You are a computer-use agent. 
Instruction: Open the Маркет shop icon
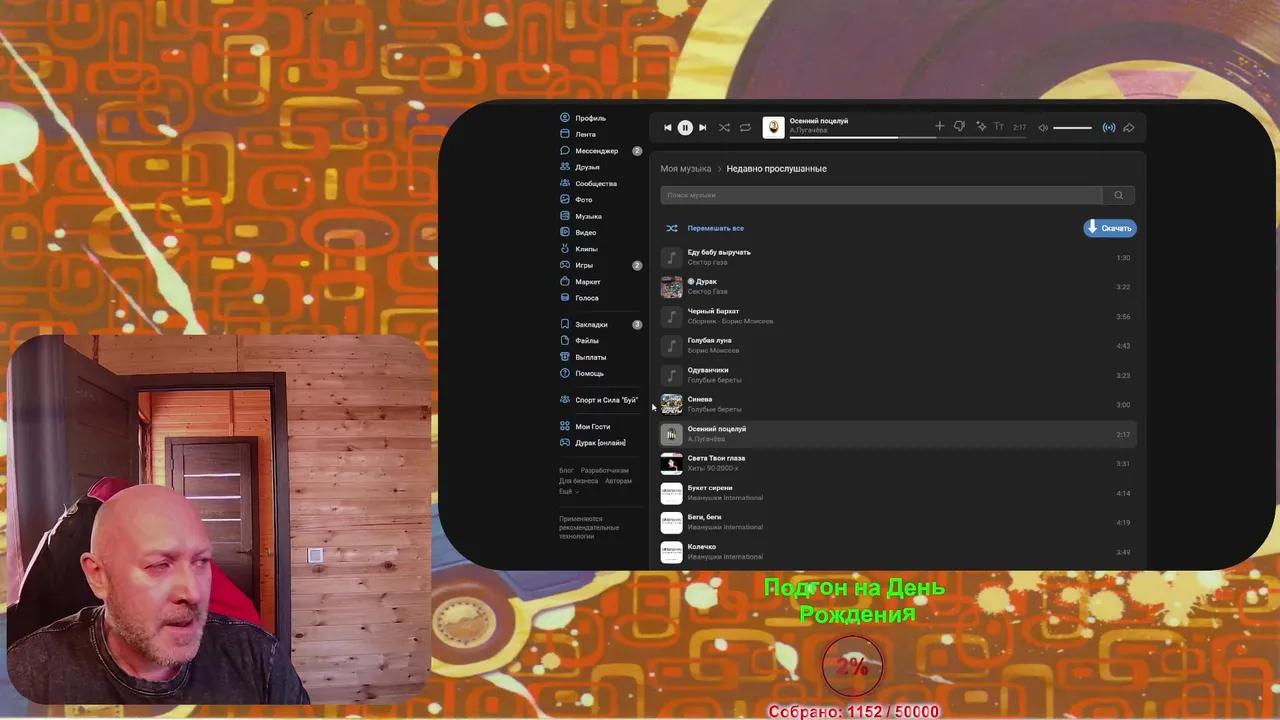click(565, 282)
